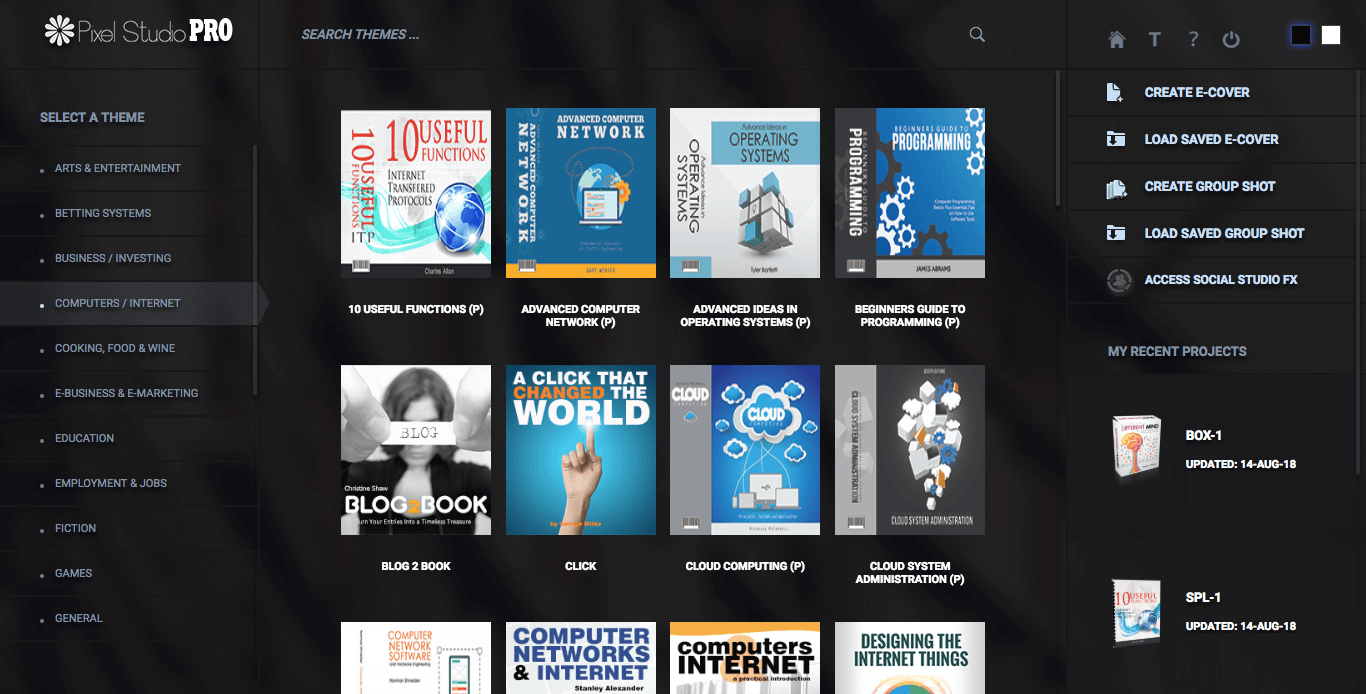
Task: Open the Cloud System Administration cover thumbnail
Action: (x=910, y=450)
